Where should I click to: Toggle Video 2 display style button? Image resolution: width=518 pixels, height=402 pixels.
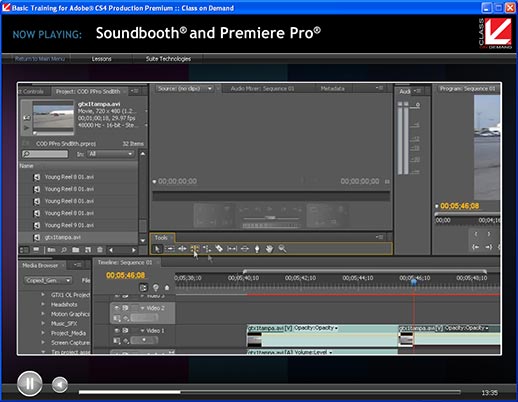pos(117,318)
